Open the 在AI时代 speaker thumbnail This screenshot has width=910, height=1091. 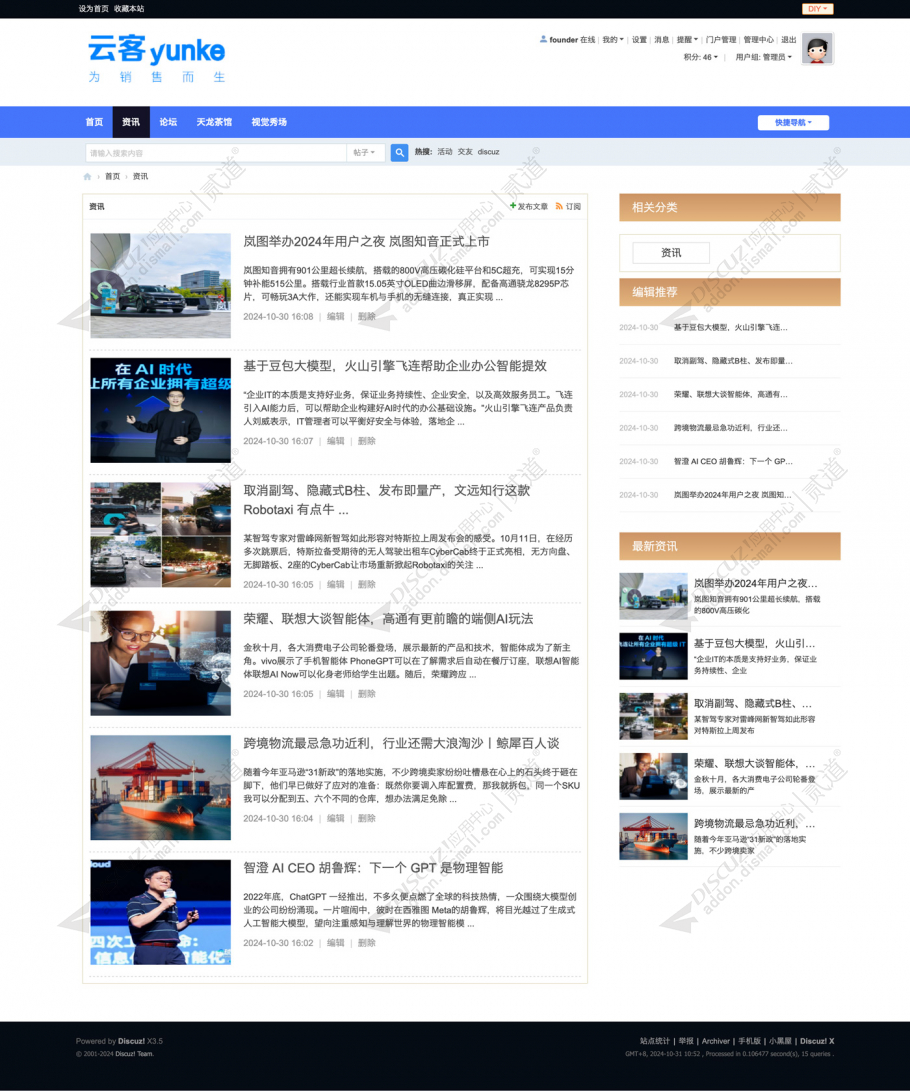(160, 410)
